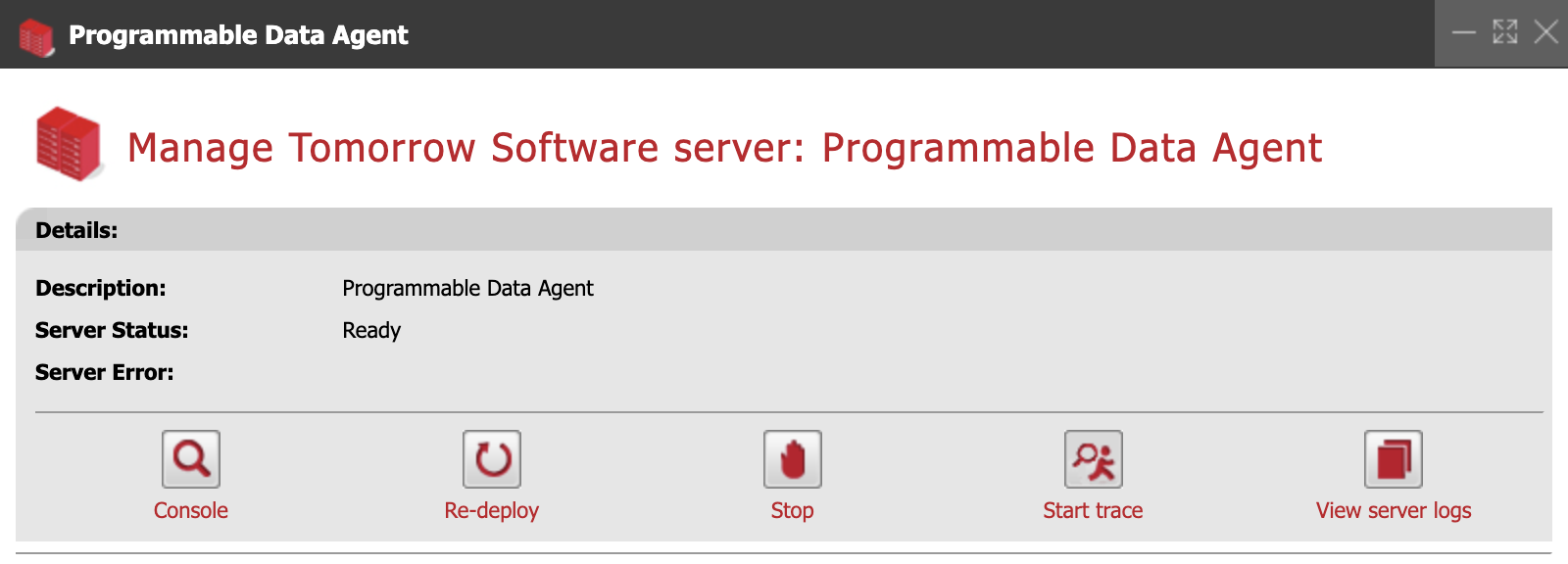Click the Details section header bar
This screenshot has width=1568, height=564.
(784, 230)
